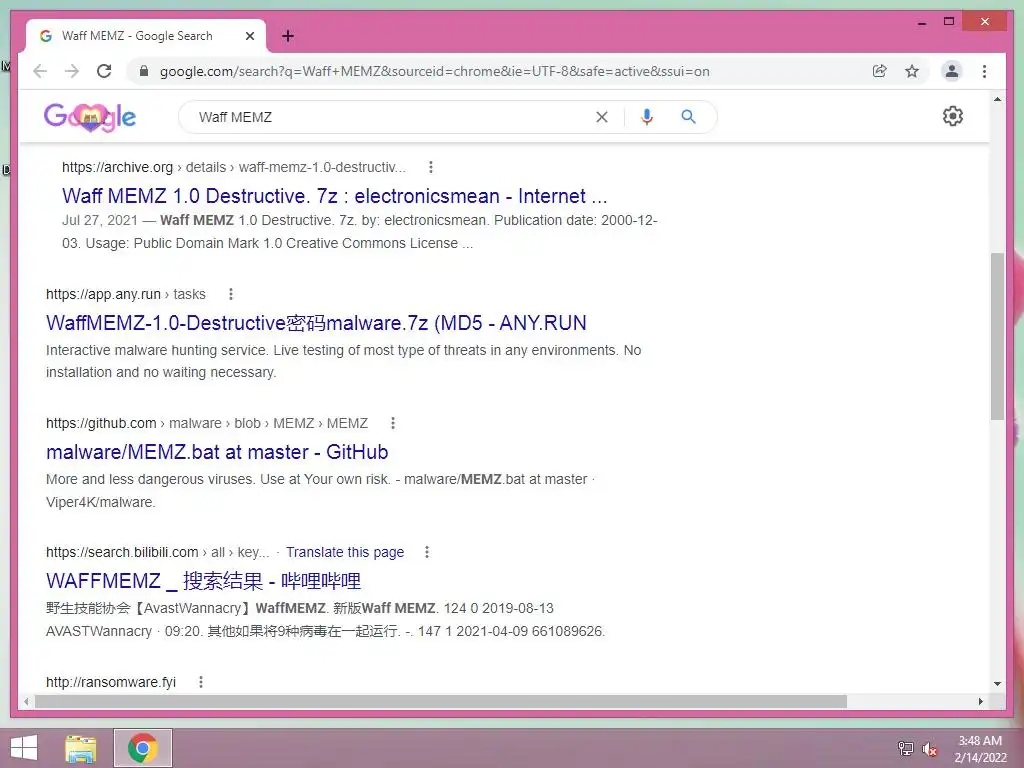
Task: Click the horizontal scroll right arrow
Action: pos(980,701)
